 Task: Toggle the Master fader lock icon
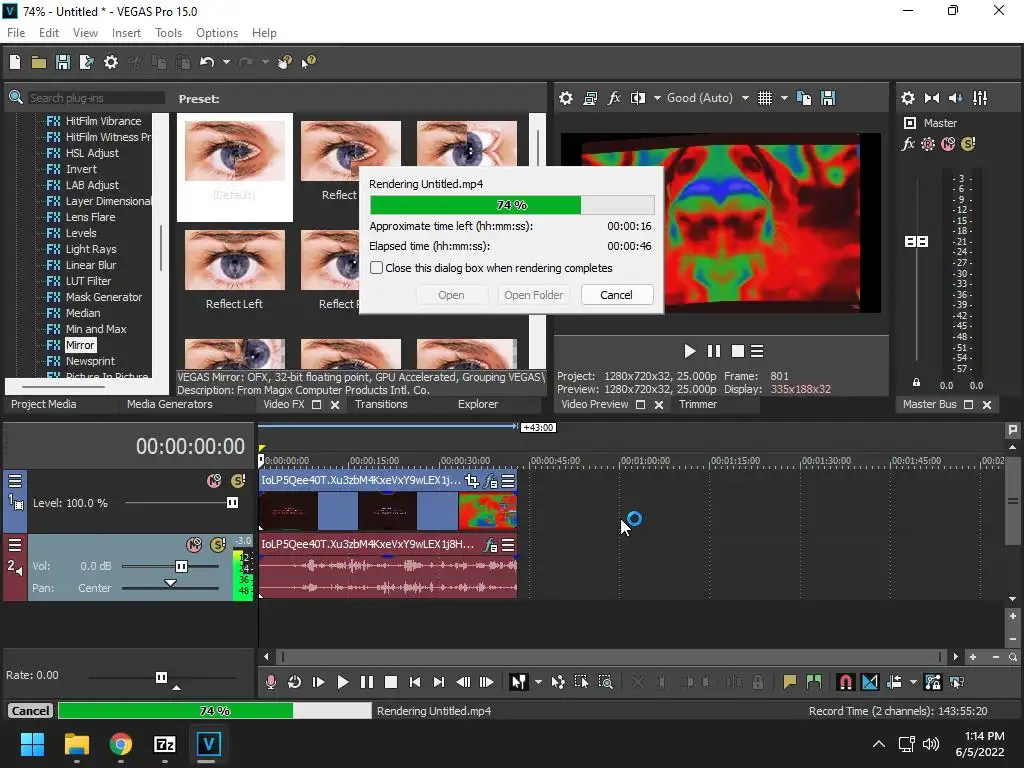pos(916,383)
